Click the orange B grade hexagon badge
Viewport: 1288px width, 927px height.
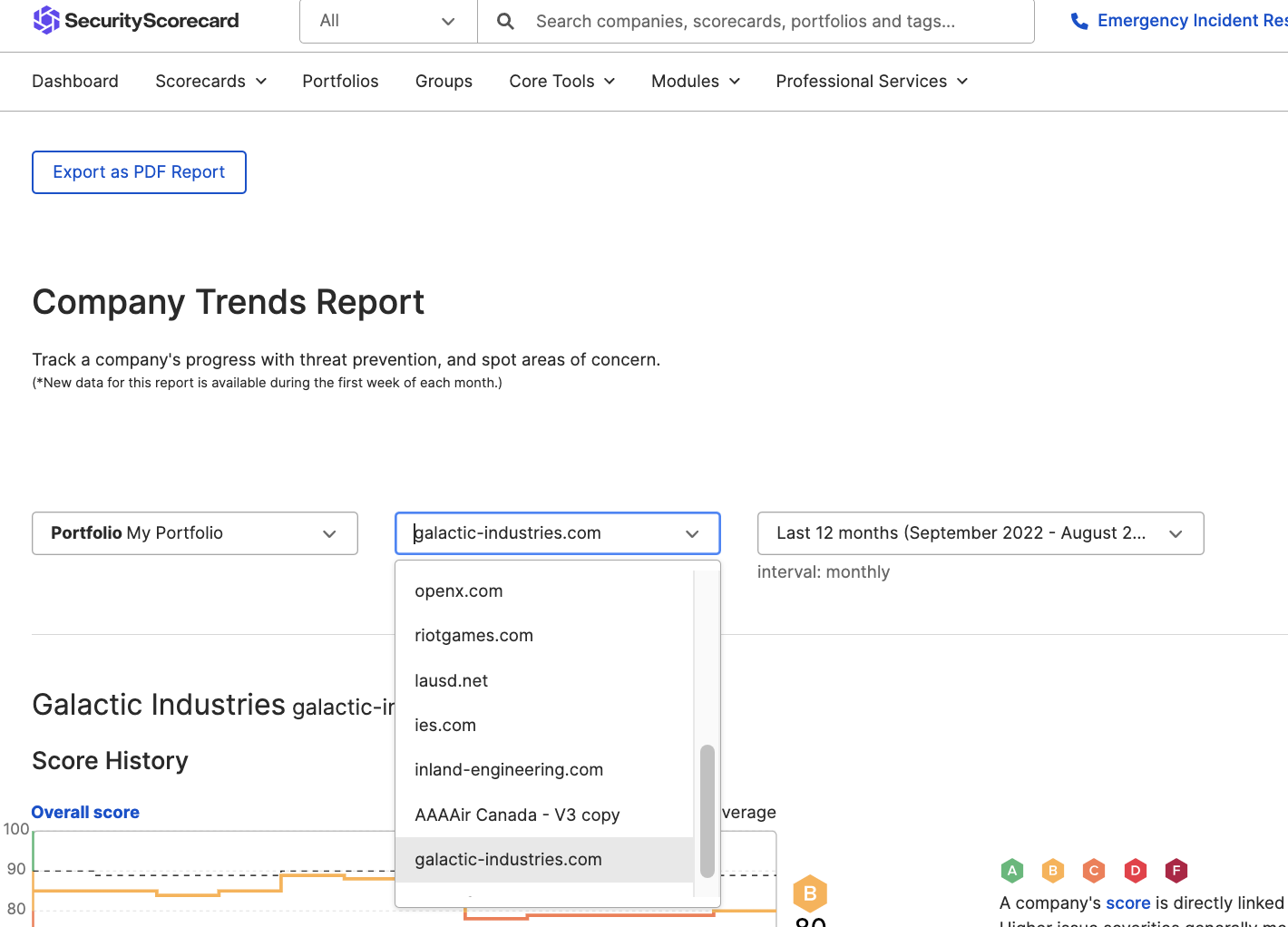(x=810, y=893)
